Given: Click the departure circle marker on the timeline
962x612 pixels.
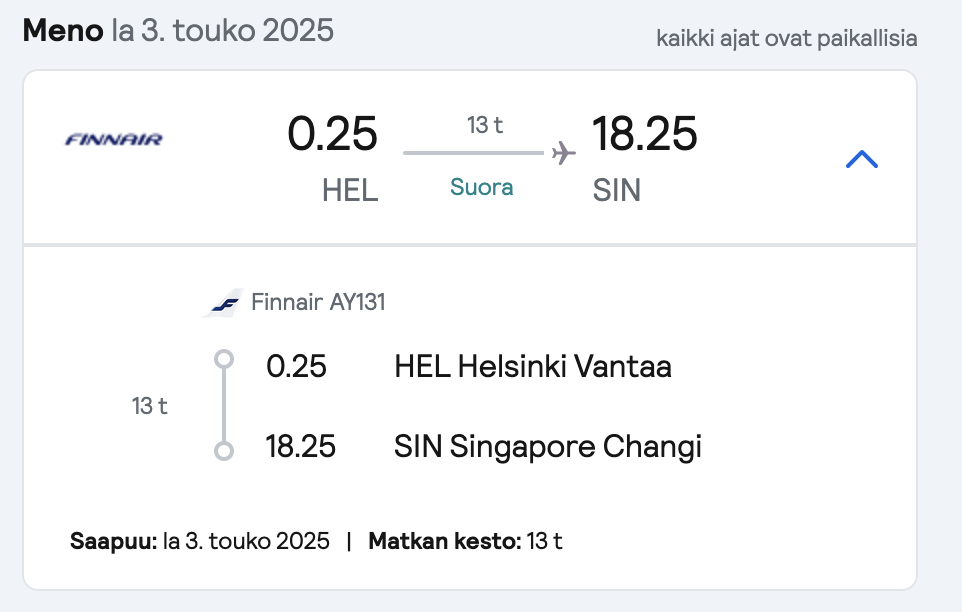Looking at the screenshot, I should pyautogui.click(x=224, y=359).
